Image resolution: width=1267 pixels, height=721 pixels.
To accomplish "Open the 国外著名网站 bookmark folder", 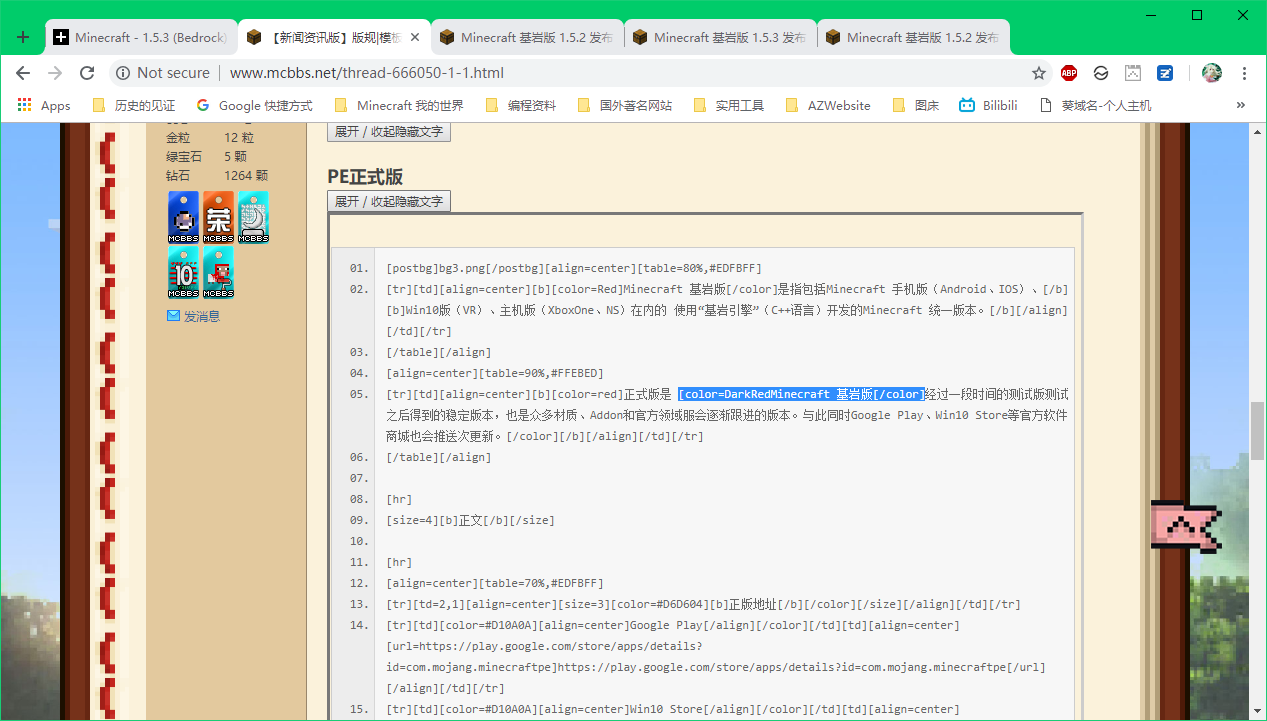I will click(624, 105).
